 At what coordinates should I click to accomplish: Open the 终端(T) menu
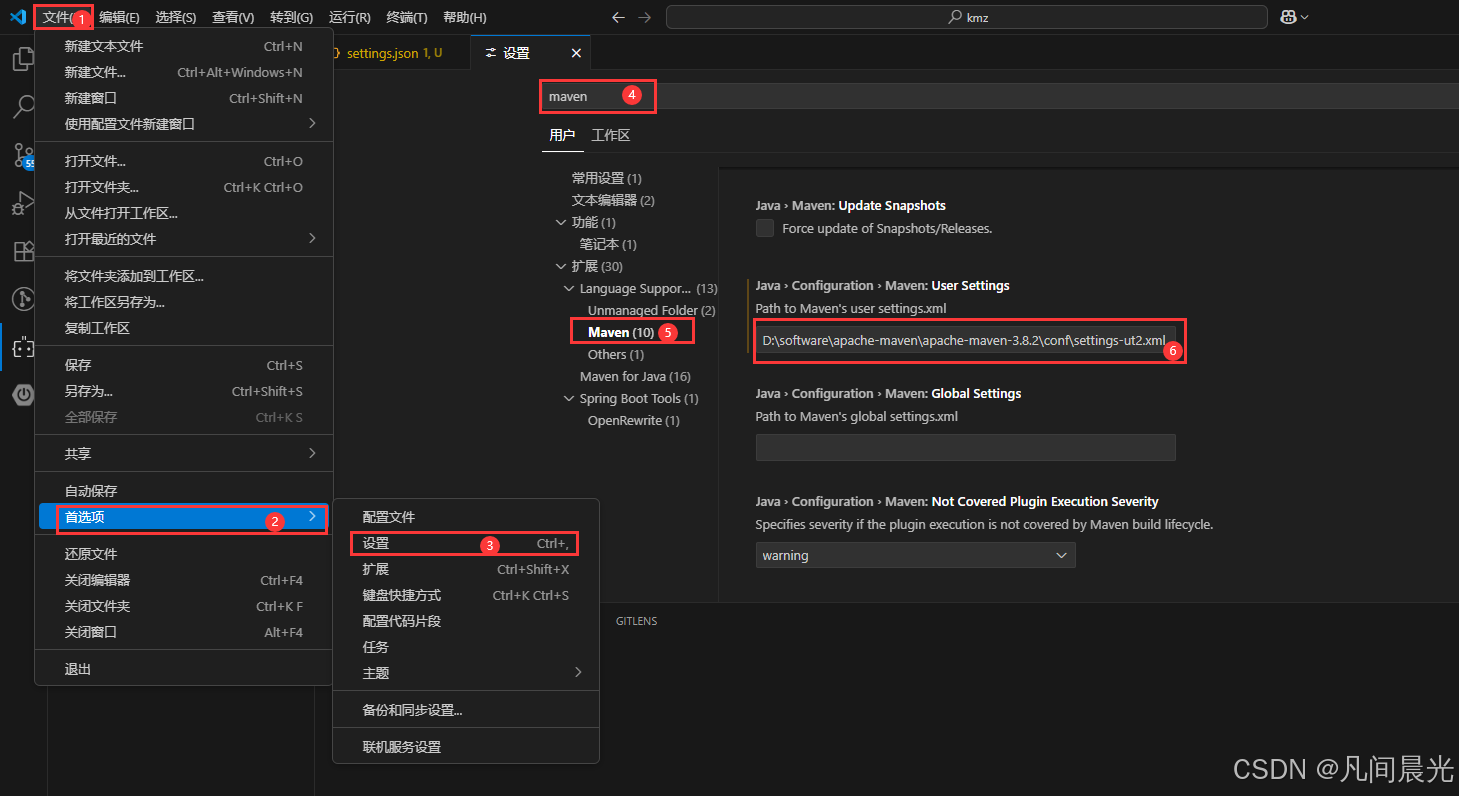pyautogui.click(x=407, y=17)
